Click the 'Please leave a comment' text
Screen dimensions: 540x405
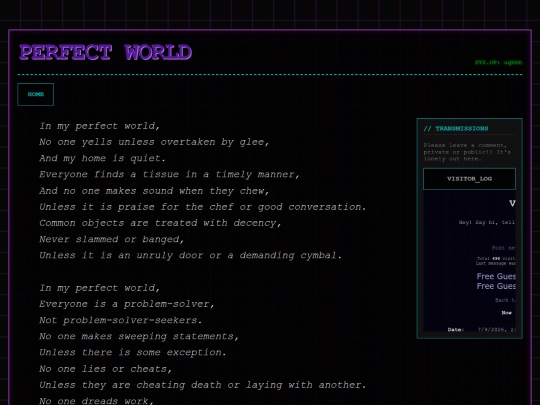pyautogui.click(x=467, y=152)
